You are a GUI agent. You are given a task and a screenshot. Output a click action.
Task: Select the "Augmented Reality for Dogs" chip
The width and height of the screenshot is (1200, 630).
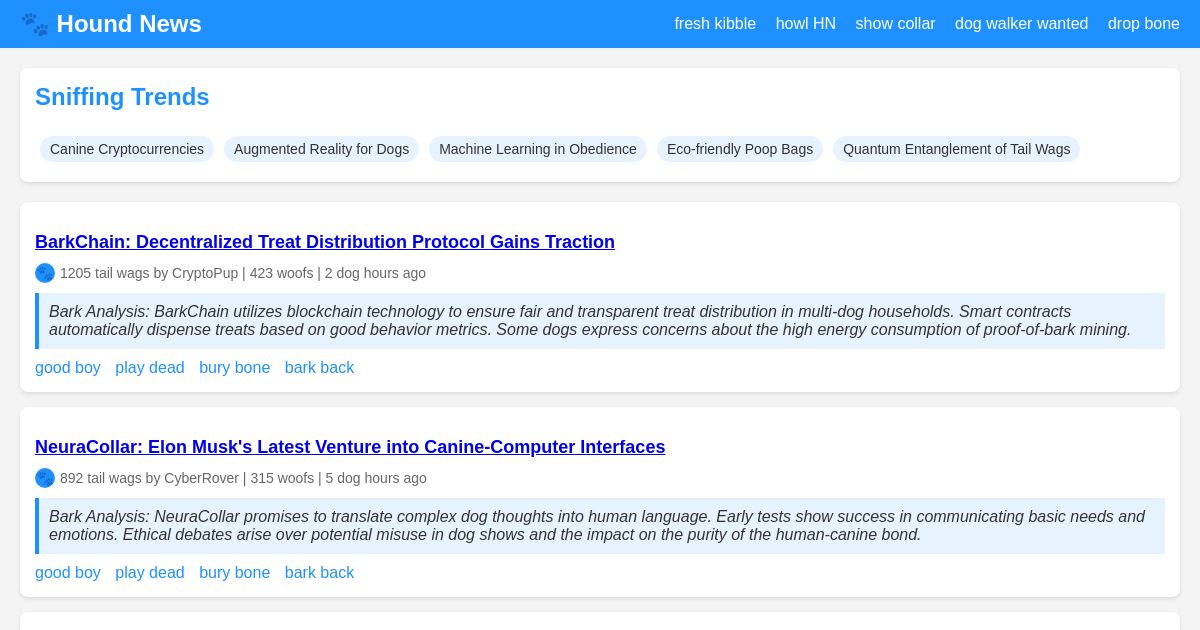point(321,149)
